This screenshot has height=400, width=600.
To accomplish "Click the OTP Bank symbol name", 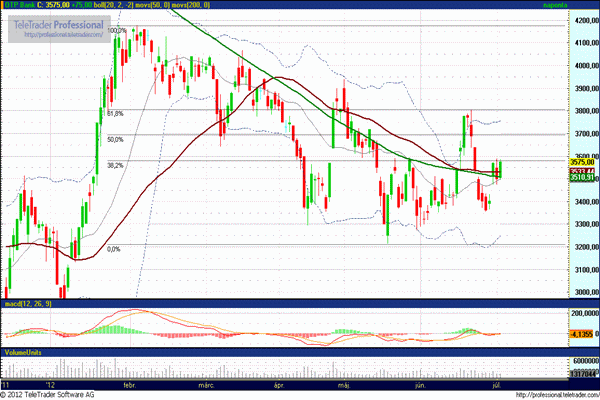I will (x=19, y=5).
